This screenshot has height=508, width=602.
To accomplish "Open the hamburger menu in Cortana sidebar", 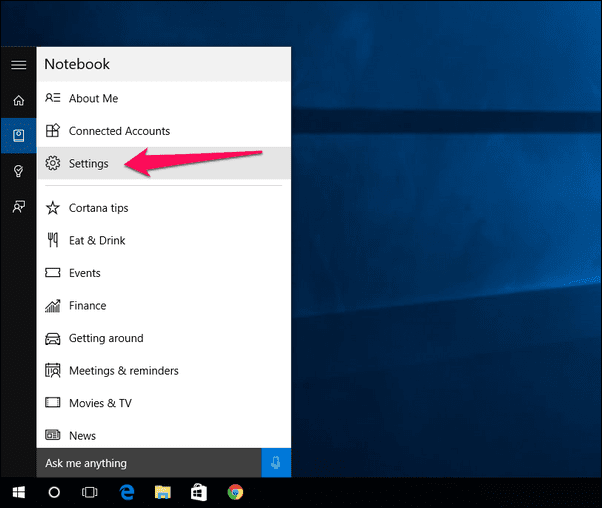I will point(18,65).
